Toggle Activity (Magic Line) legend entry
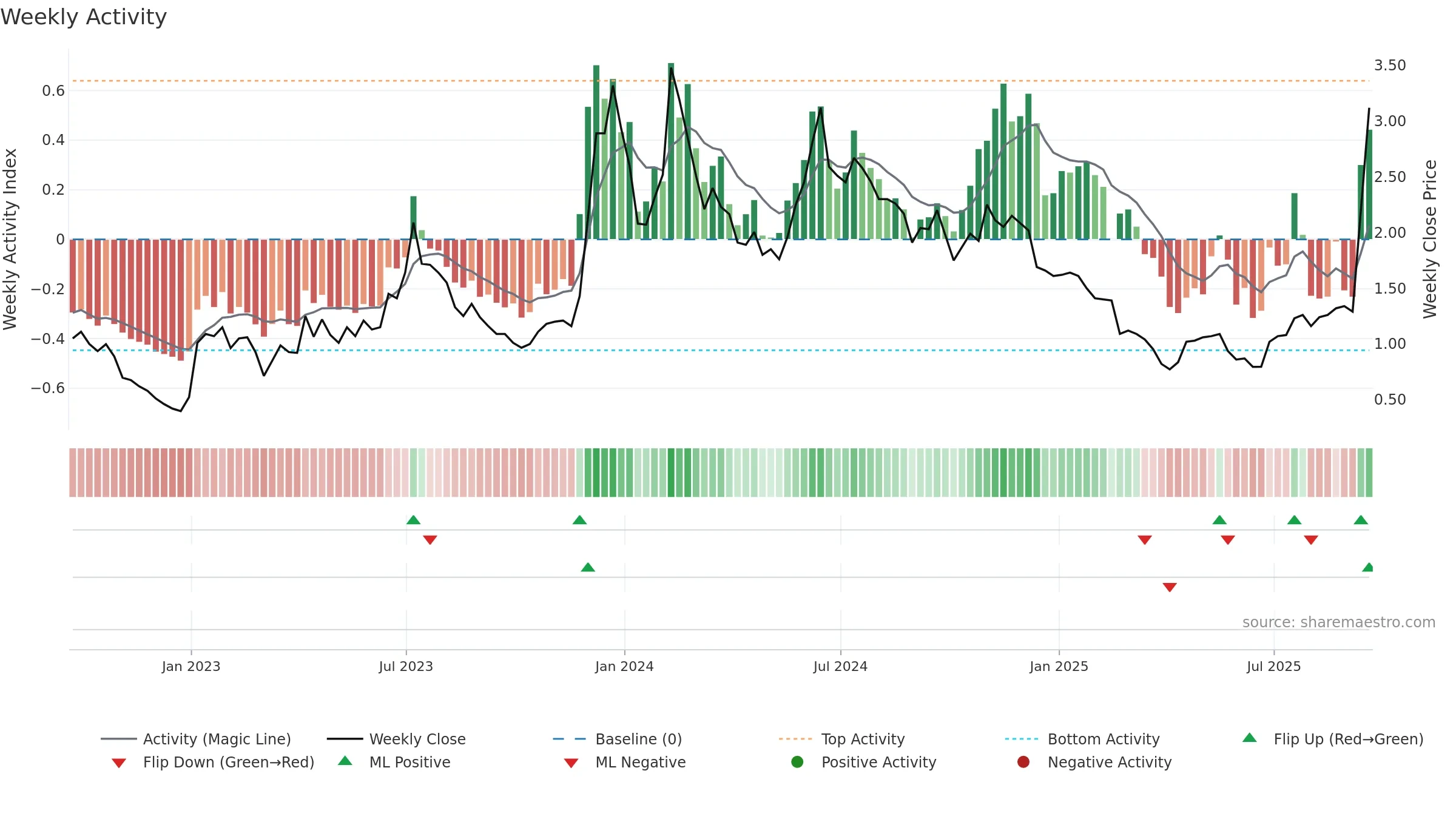 pos(196,739)
